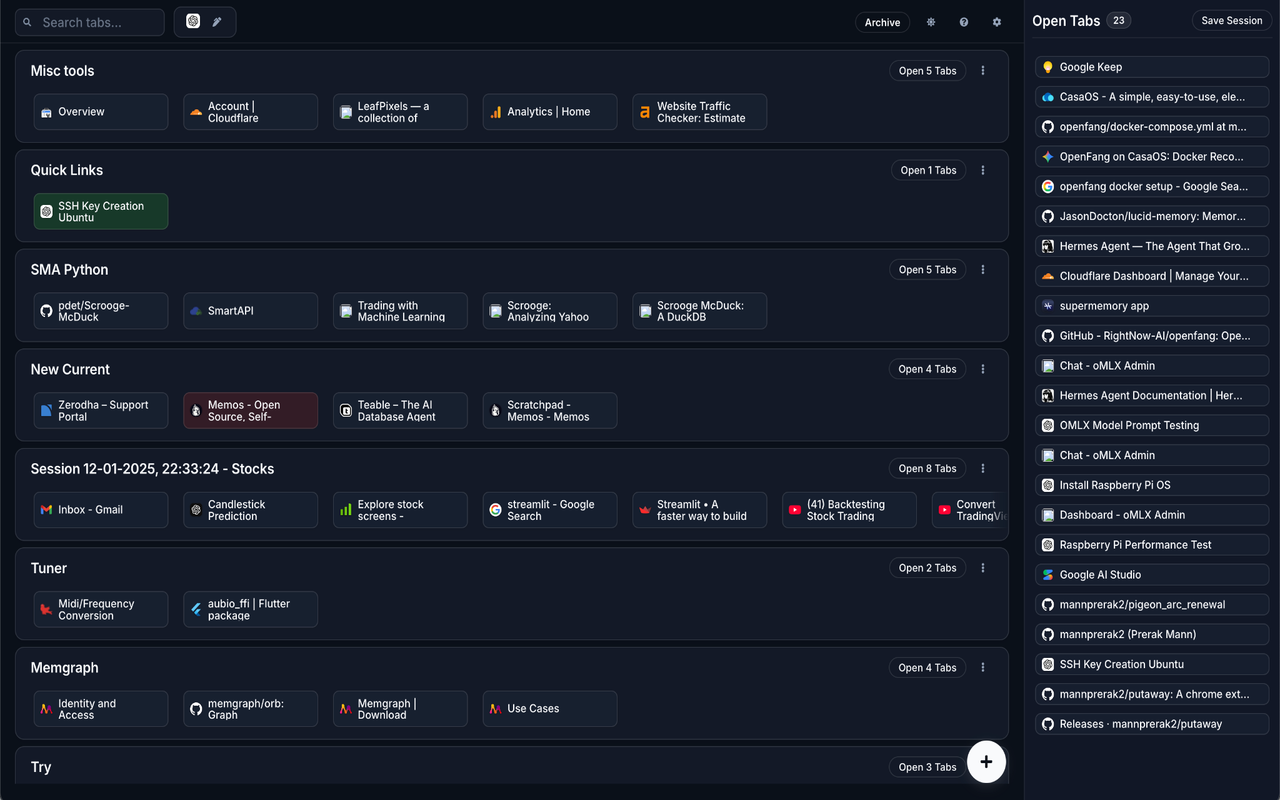Image resolution: width=1280 pixels, height=800 pixels.
Task: Select the Cloudflare Dashboard open tab
Action: (x=1152, y=276)
